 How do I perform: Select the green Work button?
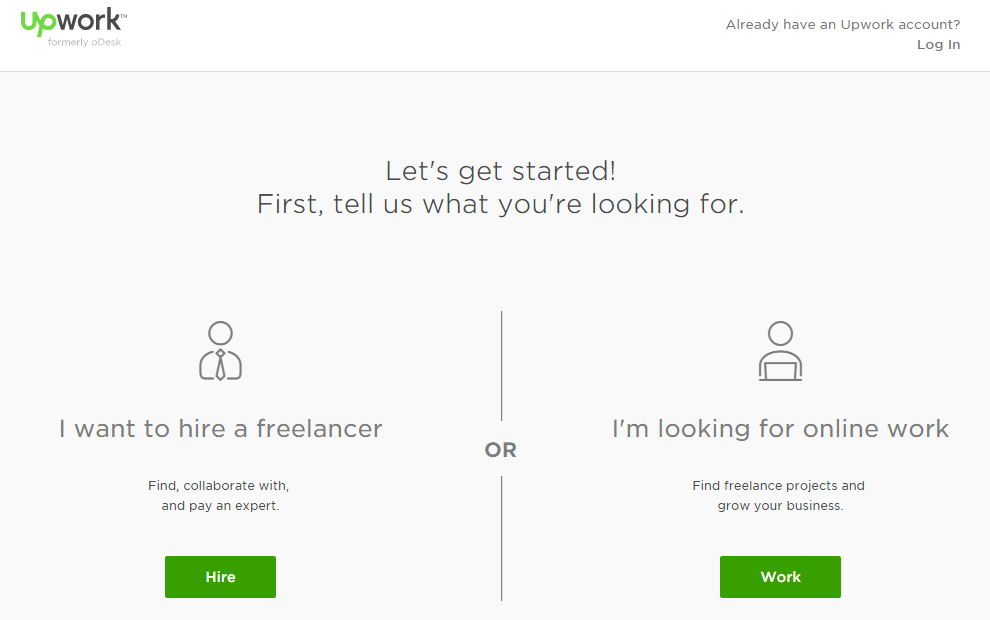pyautogui.click(x=780, y=576)
